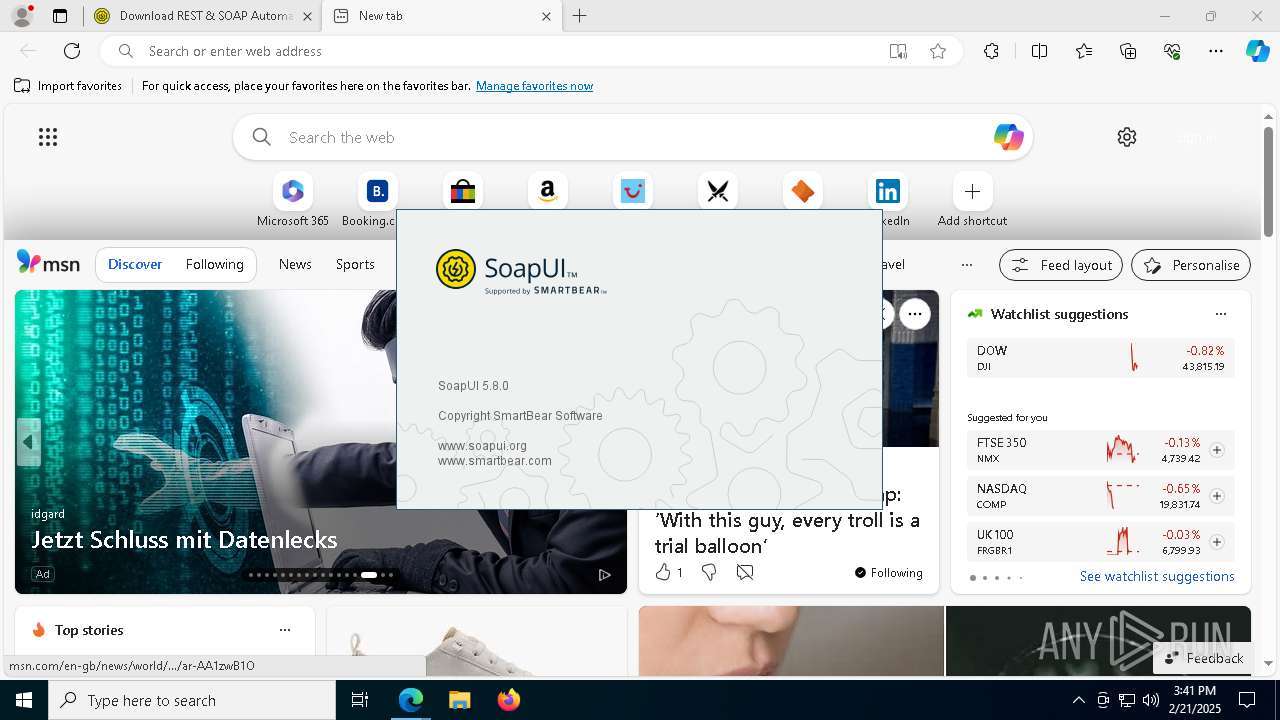Viewport: 1280px width, 720px height.
Task: Click the Search the web box
Action: (633, 137)
